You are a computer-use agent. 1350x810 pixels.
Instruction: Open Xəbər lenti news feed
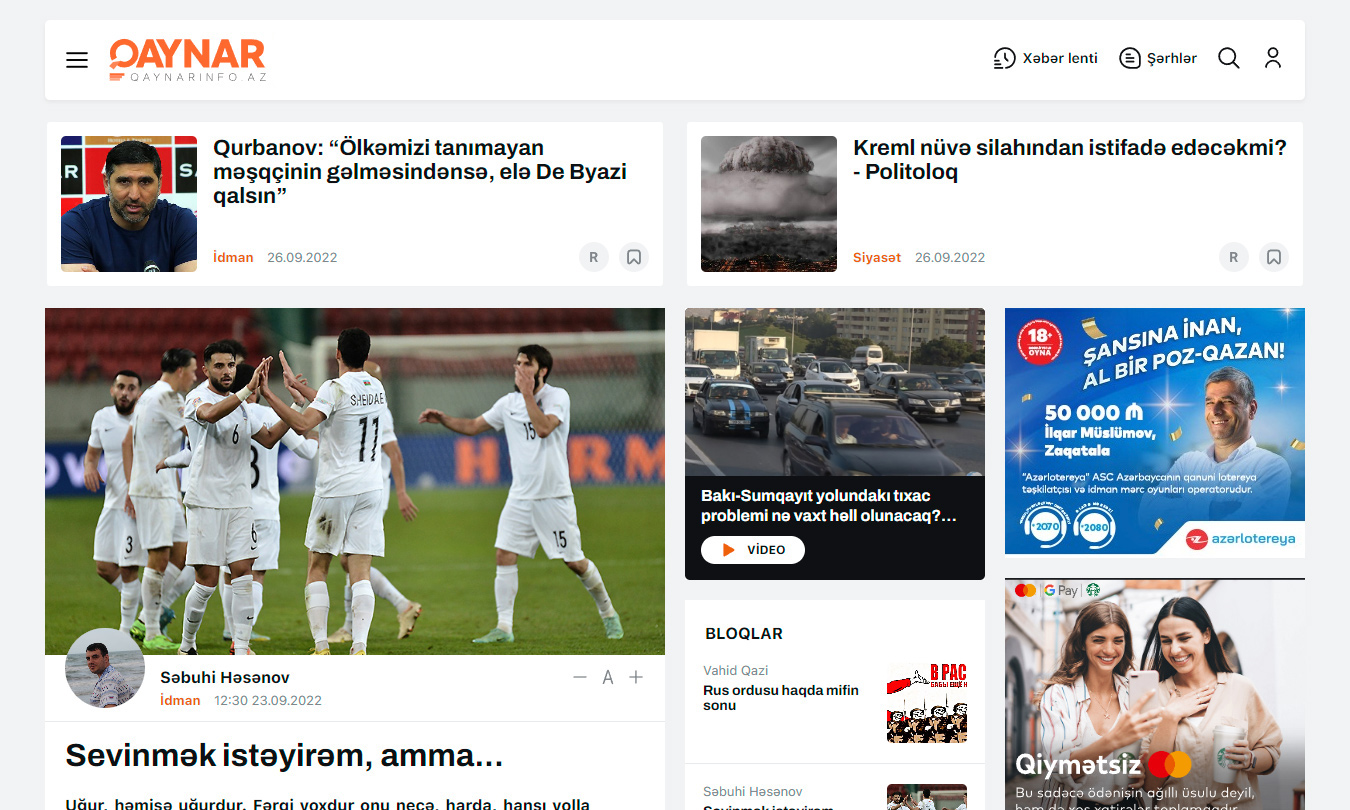[x=1045, y=58]
